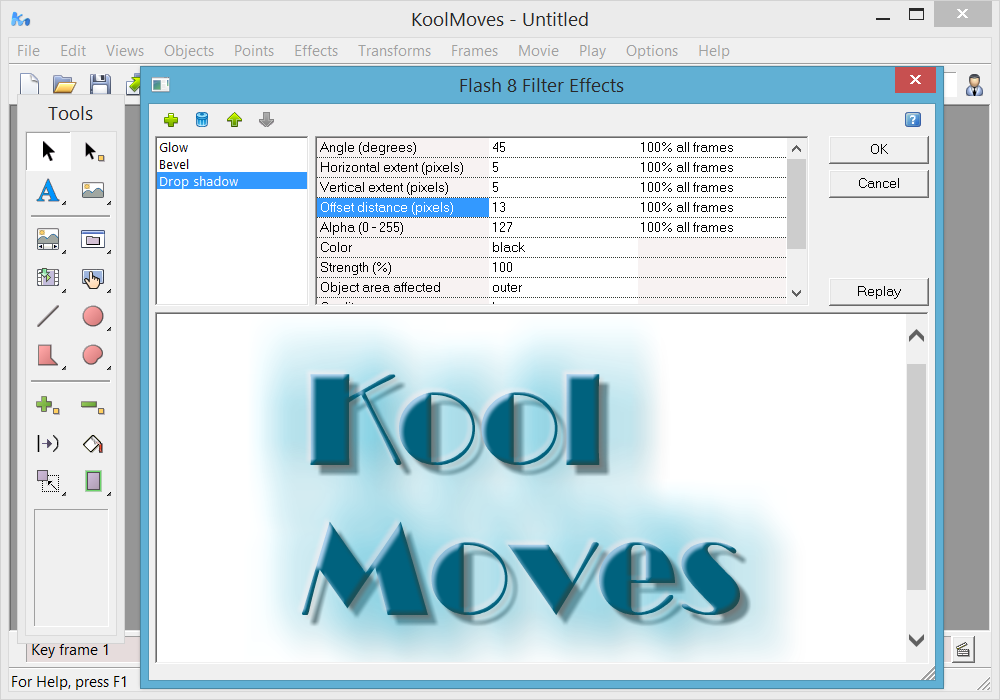Screen dimensions: 1000x700
Task: Select the window frame component tool
Action: tap(94, 240)
